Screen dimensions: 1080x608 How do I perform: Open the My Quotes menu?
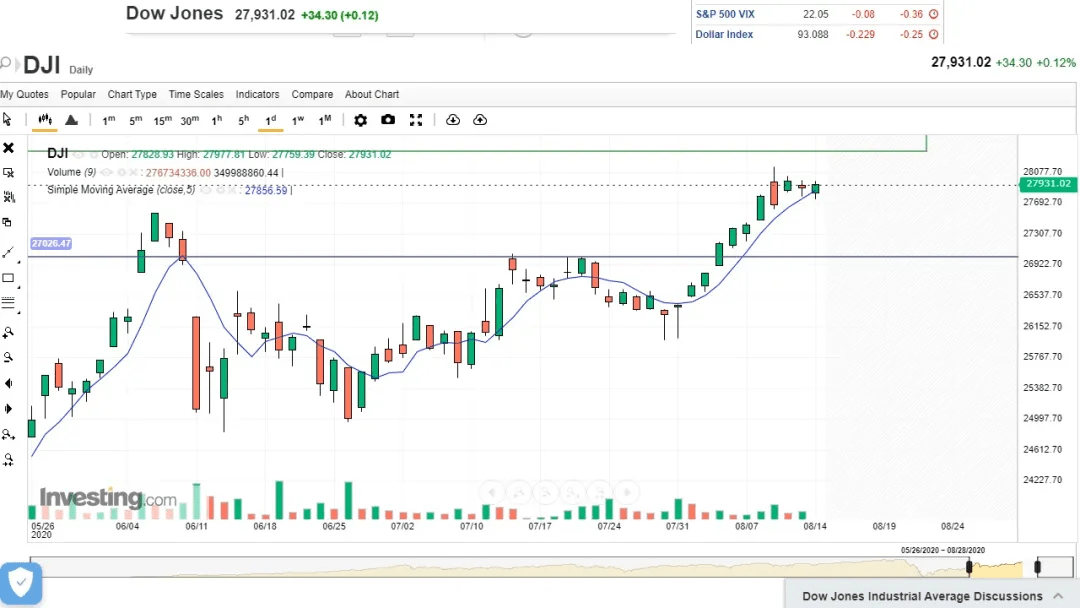24,94
